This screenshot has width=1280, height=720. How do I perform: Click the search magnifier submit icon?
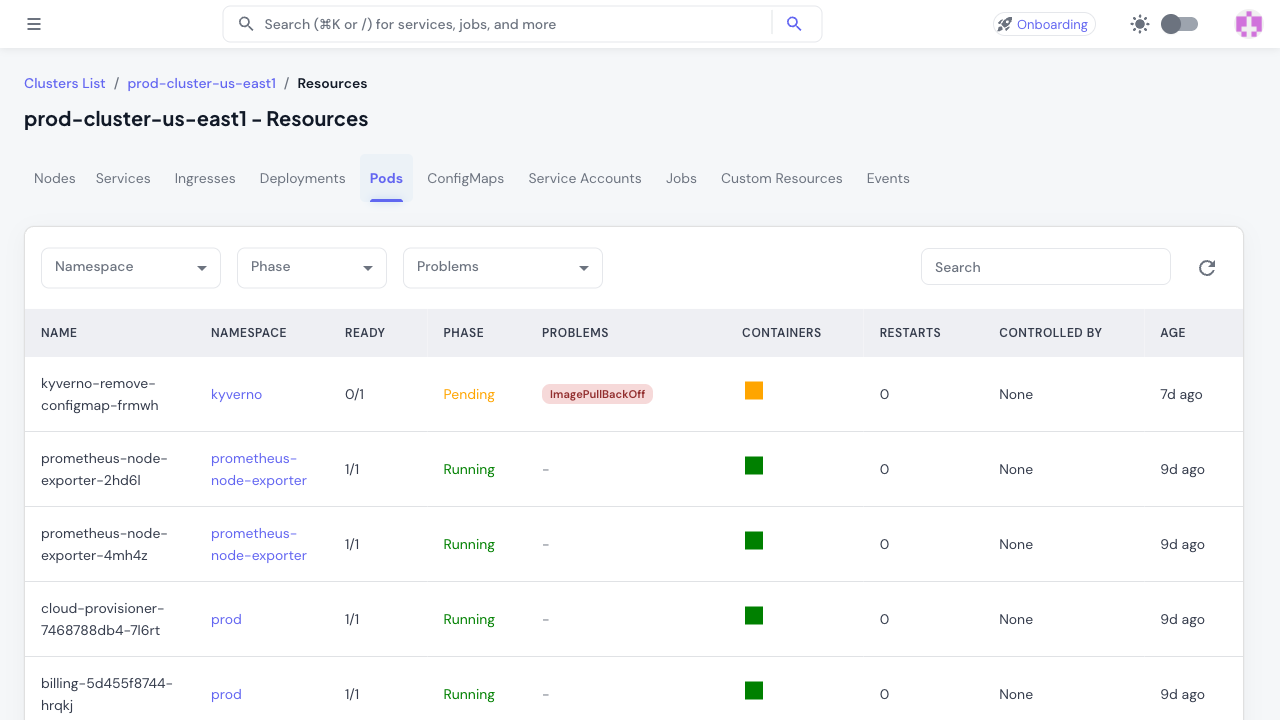[x=794, y=23]
